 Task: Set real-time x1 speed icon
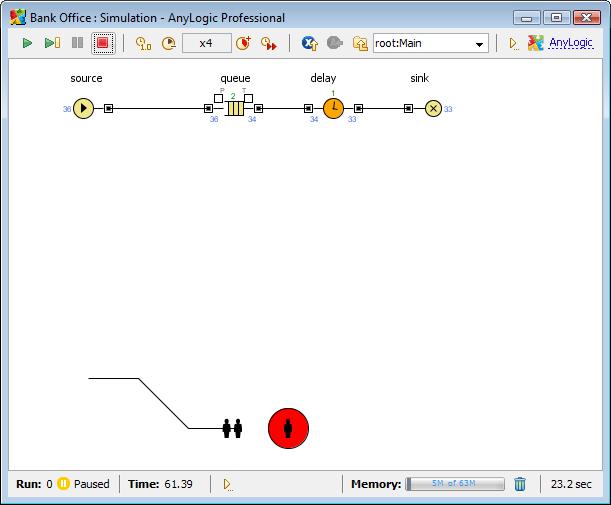[x=143, y=43]
